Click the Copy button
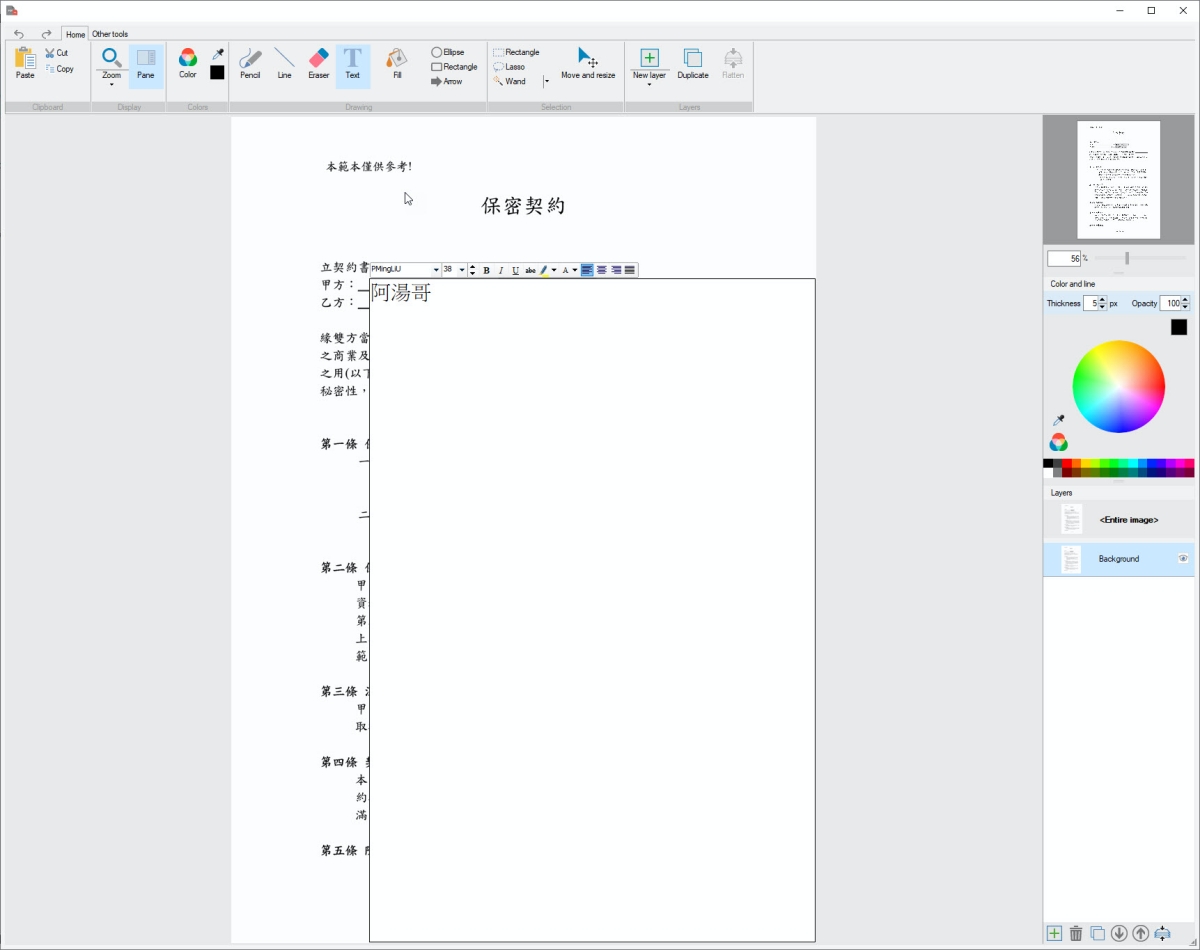Image resolution: width=1200 pixels, height=950 pixels. (x=60, y=69)
